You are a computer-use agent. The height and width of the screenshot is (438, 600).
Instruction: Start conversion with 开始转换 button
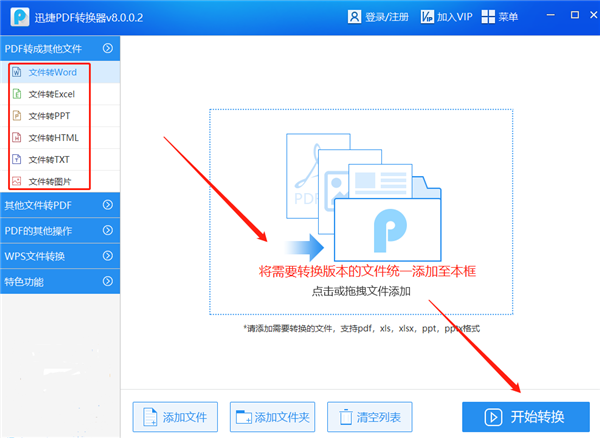point(526,417)
